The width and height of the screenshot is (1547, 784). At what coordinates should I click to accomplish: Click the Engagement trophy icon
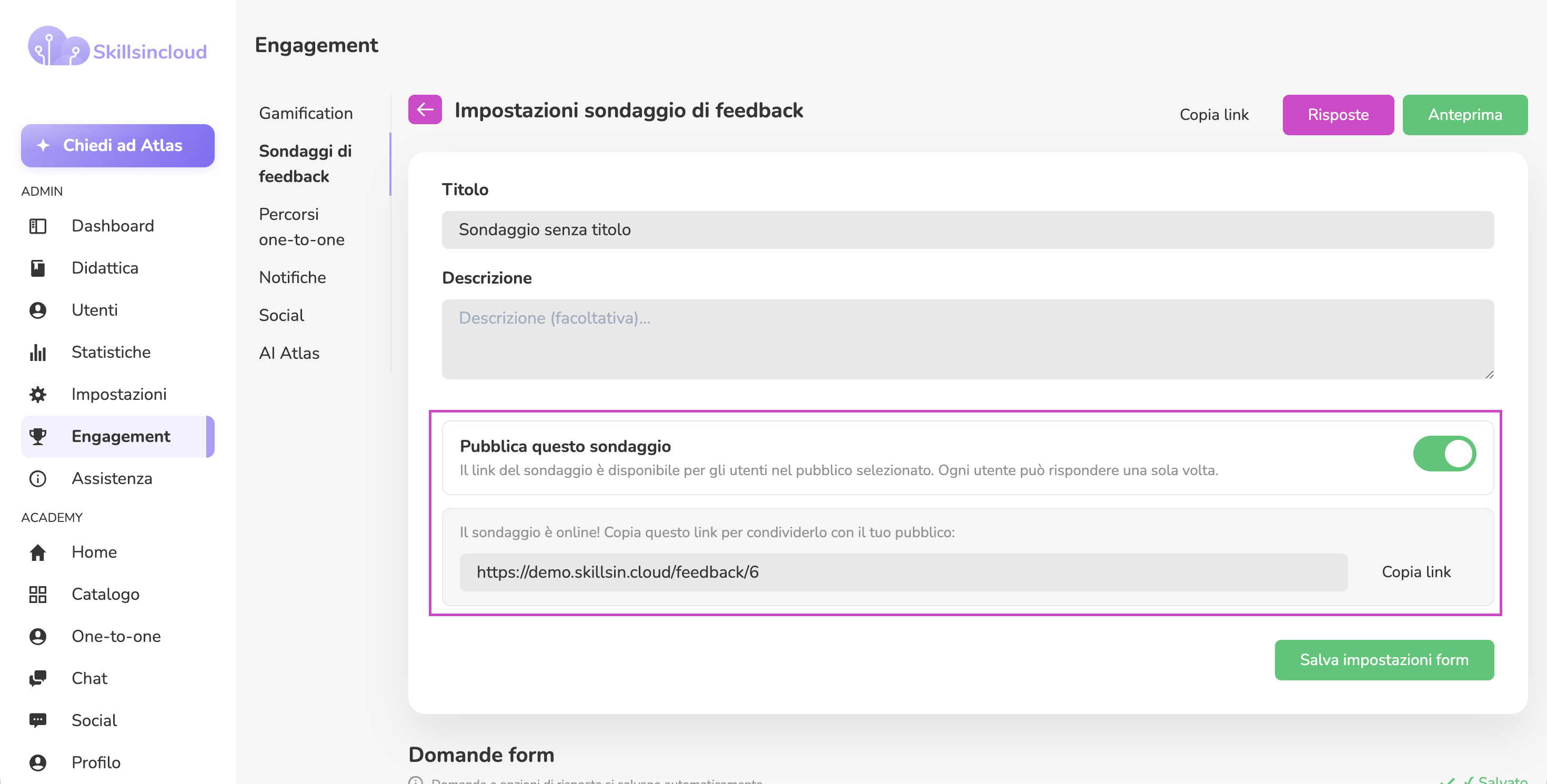(38, 436)
